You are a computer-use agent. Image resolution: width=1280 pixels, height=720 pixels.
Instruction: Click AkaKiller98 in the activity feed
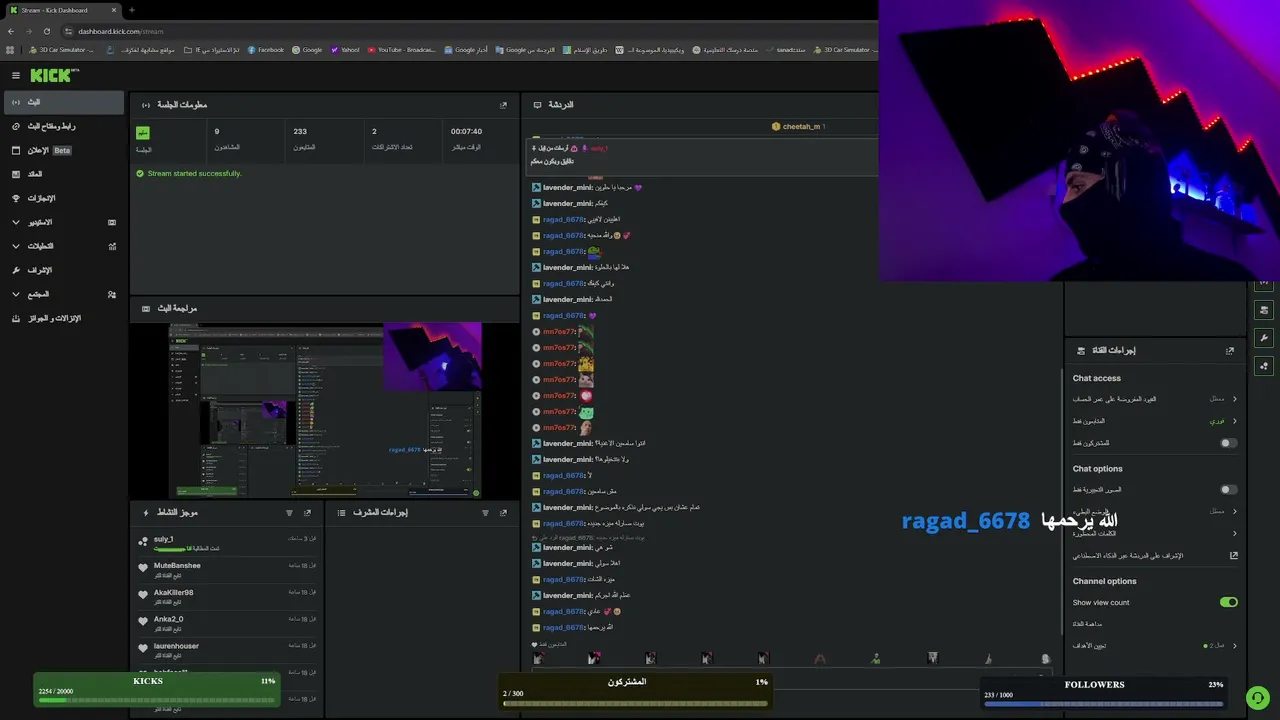[174, 592]
